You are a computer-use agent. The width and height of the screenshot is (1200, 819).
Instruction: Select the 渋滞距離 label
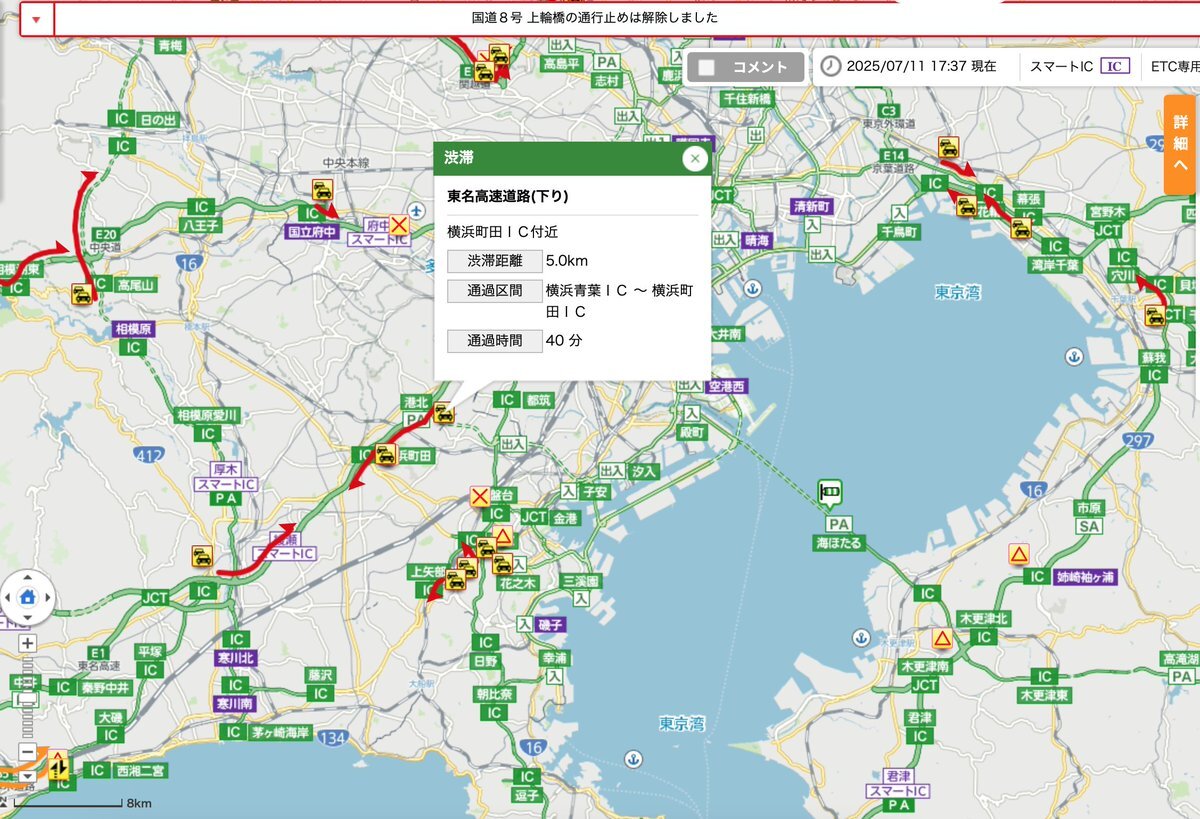pos(494,262)
